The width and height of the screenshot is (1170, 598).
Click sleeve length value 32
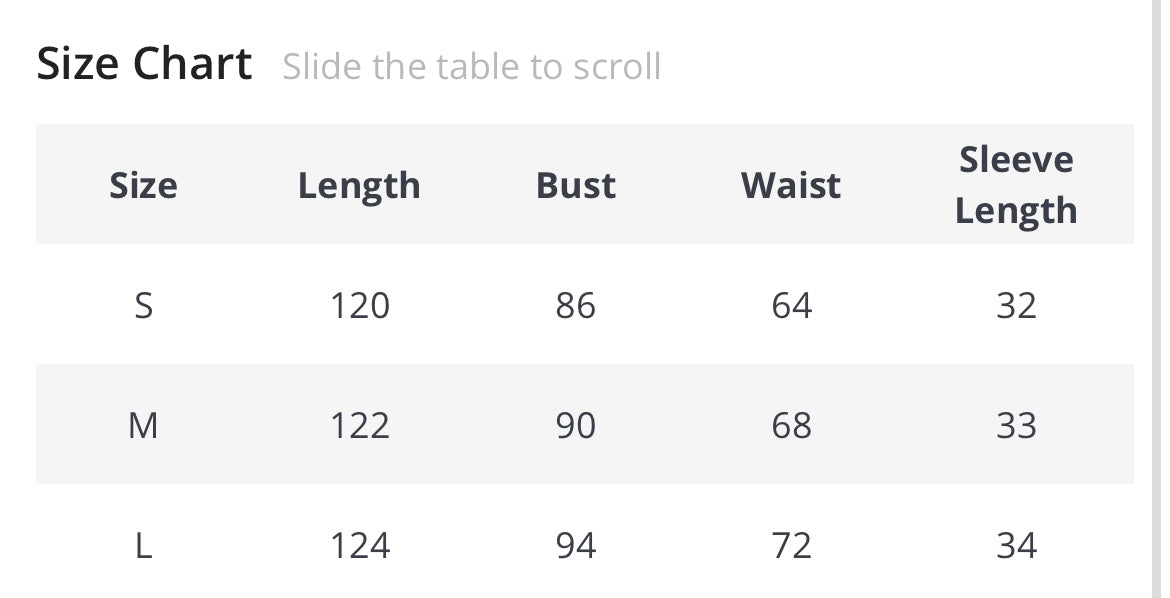point(1016,305)
